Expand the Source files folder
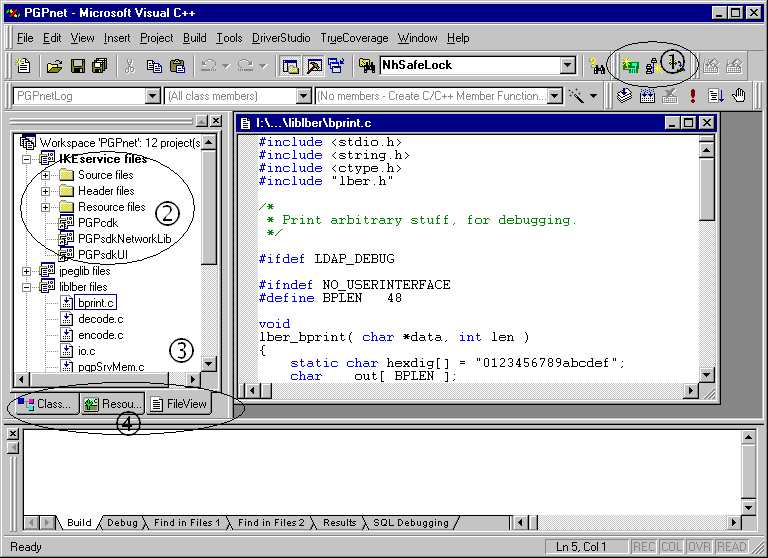Viewport: 768px width, 558px height. [45, 175]
